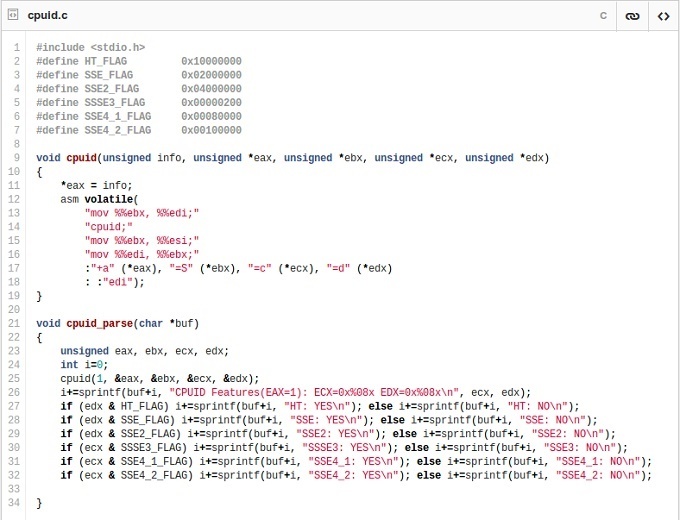The width and height of the screenshot is (680, 520).
Task: Click line number 25
Action: (x=15, y=379)
